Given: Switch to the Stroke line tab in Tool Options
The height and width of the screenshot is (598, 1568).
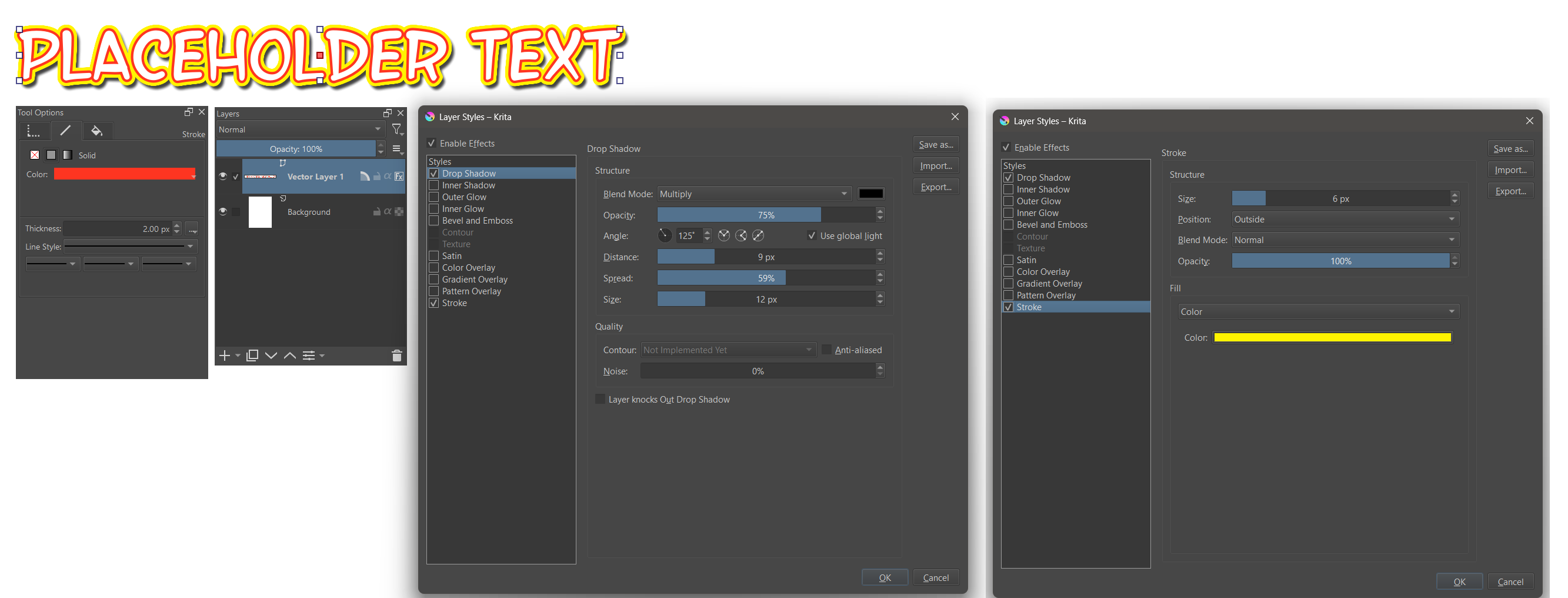Looking at the screenshot, I should point(65,130).
